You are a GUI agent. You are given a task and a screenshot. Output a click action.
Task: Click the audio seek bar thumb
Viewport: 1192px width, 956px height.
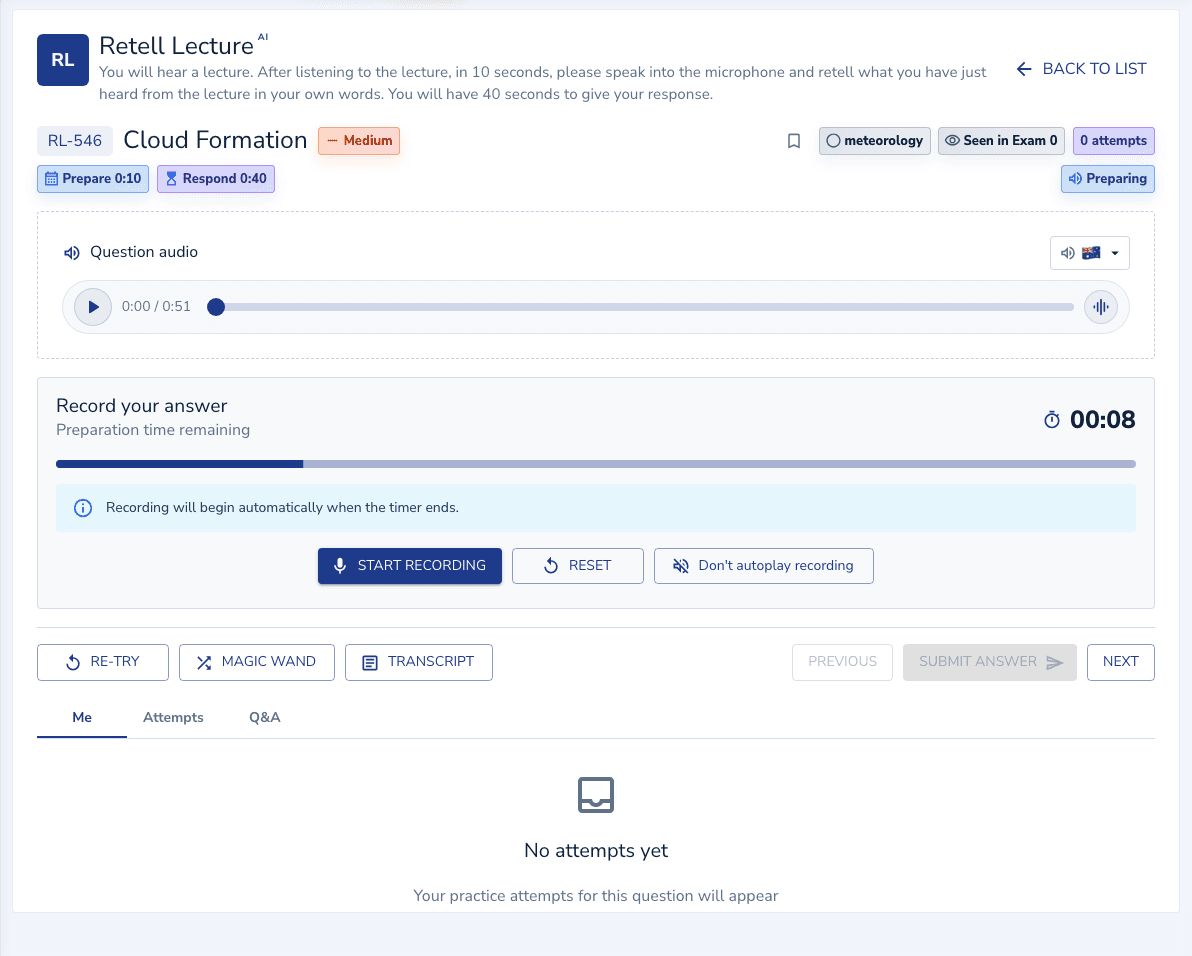216,307
